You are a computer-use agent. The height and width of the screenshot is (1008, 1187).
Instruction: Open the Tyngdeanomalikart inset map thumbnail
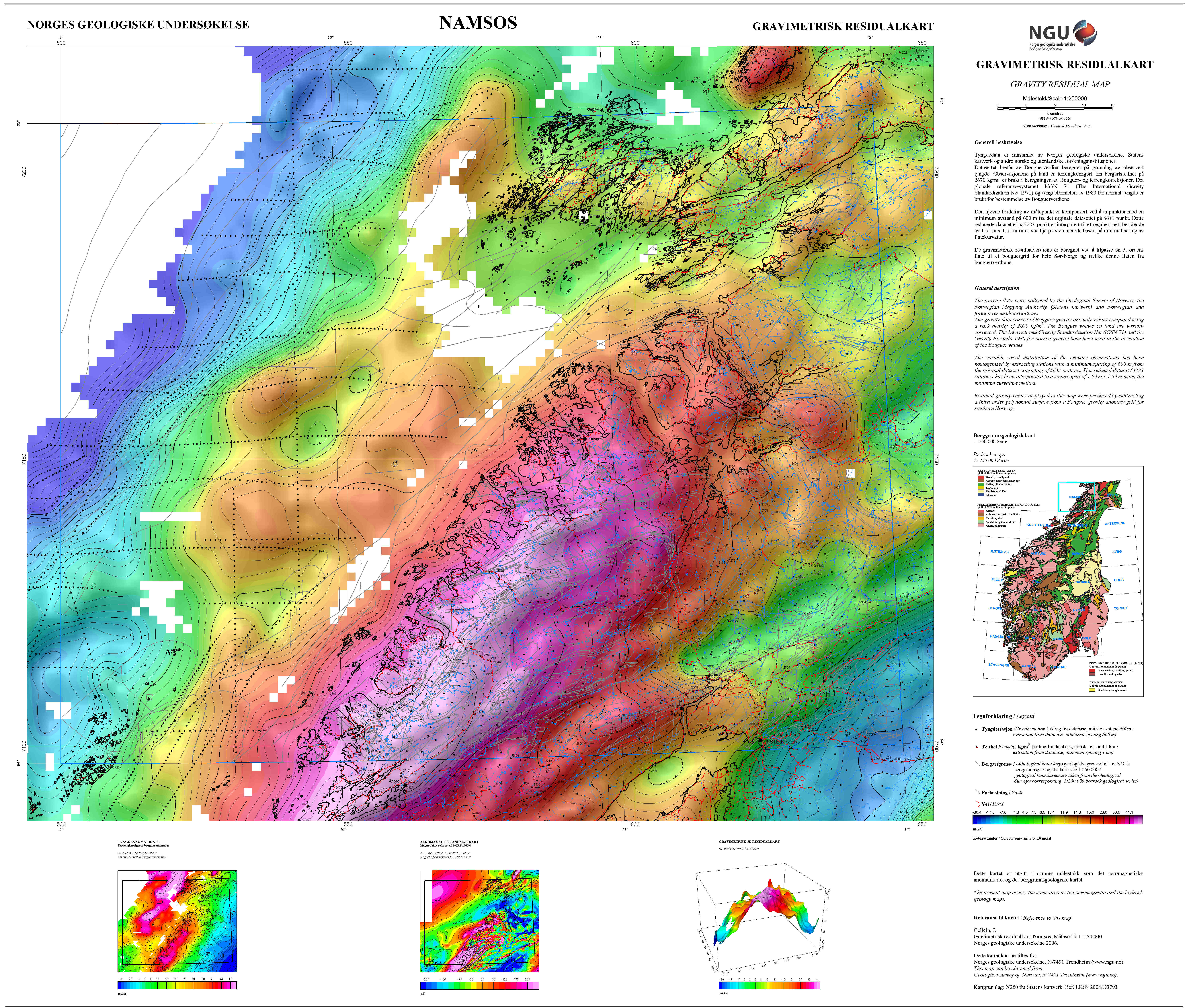coord(177,921)
